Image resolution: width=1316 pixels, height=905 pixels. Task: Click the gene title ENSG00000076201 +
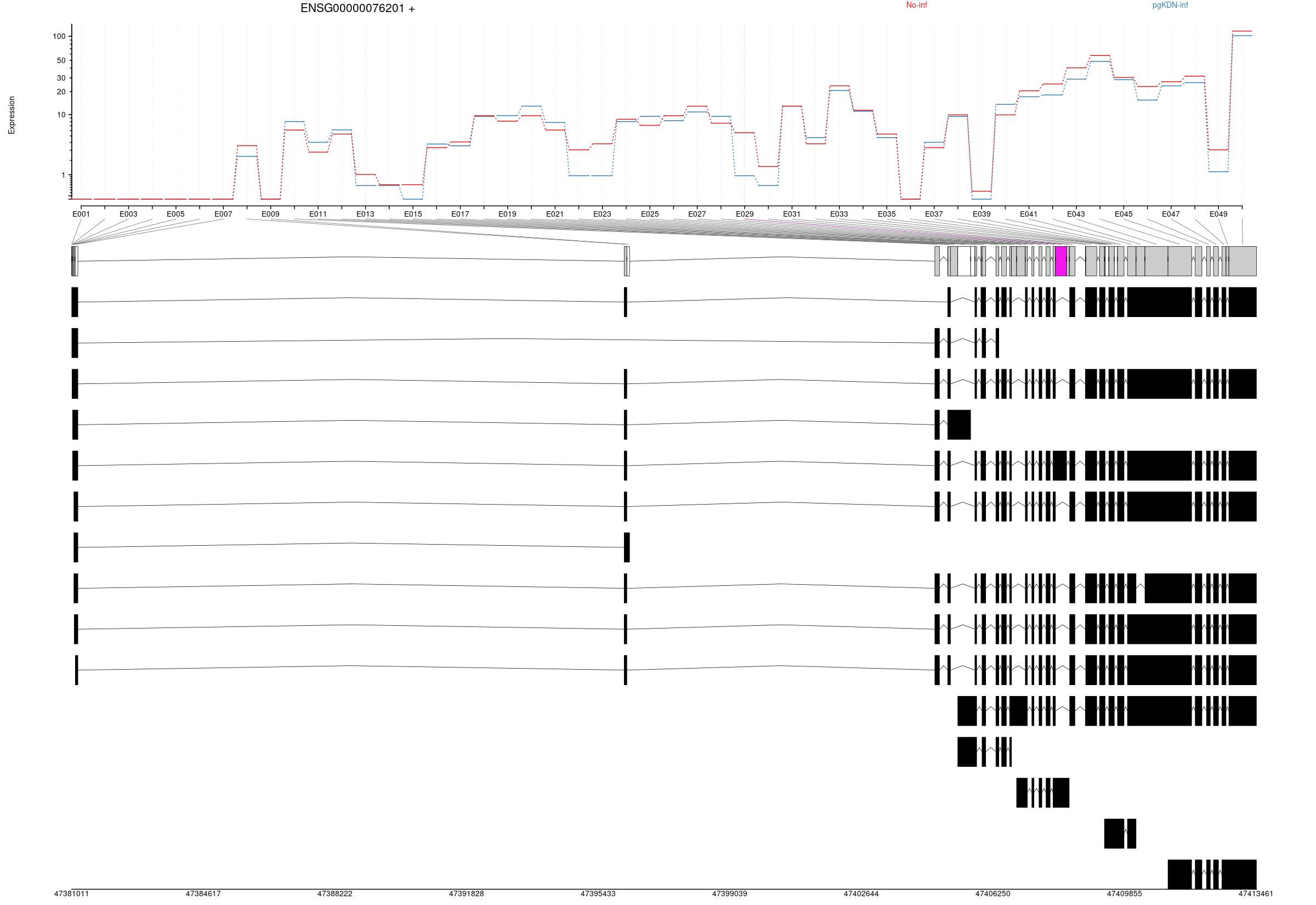(x=358, y=9)
